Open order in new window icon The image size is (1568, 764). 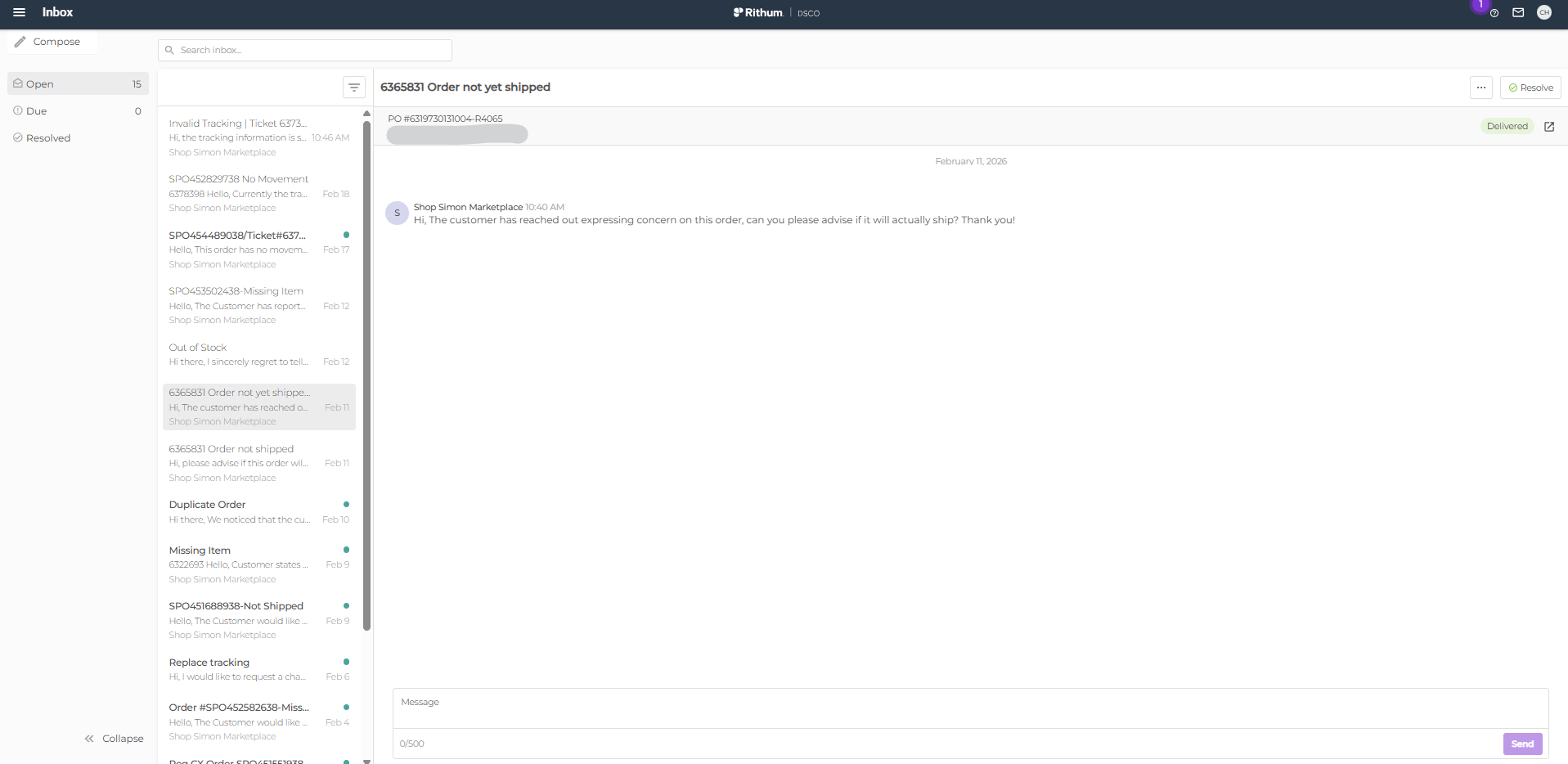point(1549,127)
